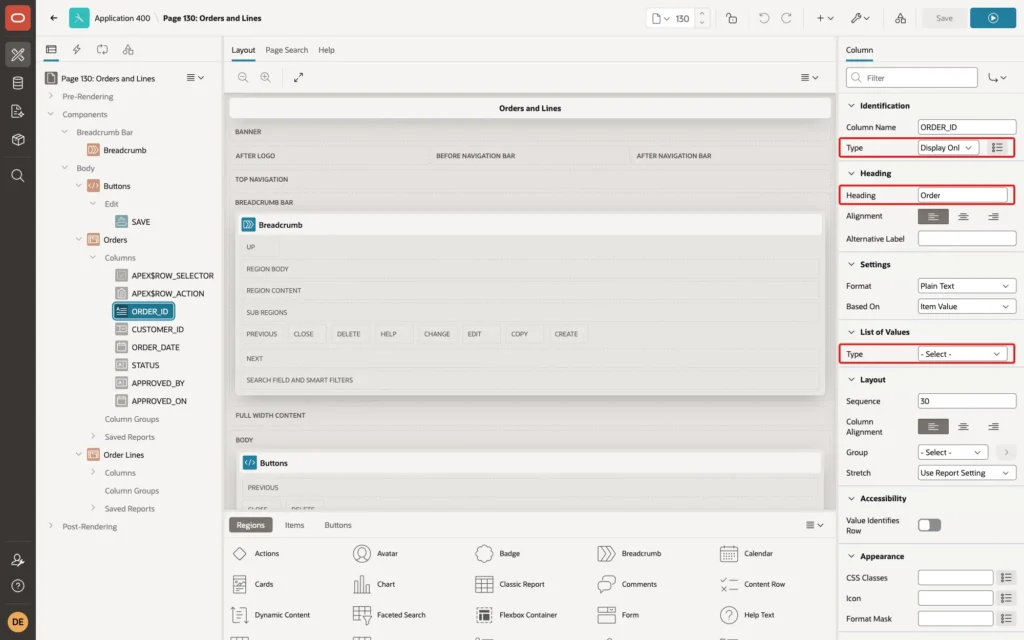Screen dimensions: 1024x640
Task: Open the Format Plain Text dropdown
Action: 967,286
